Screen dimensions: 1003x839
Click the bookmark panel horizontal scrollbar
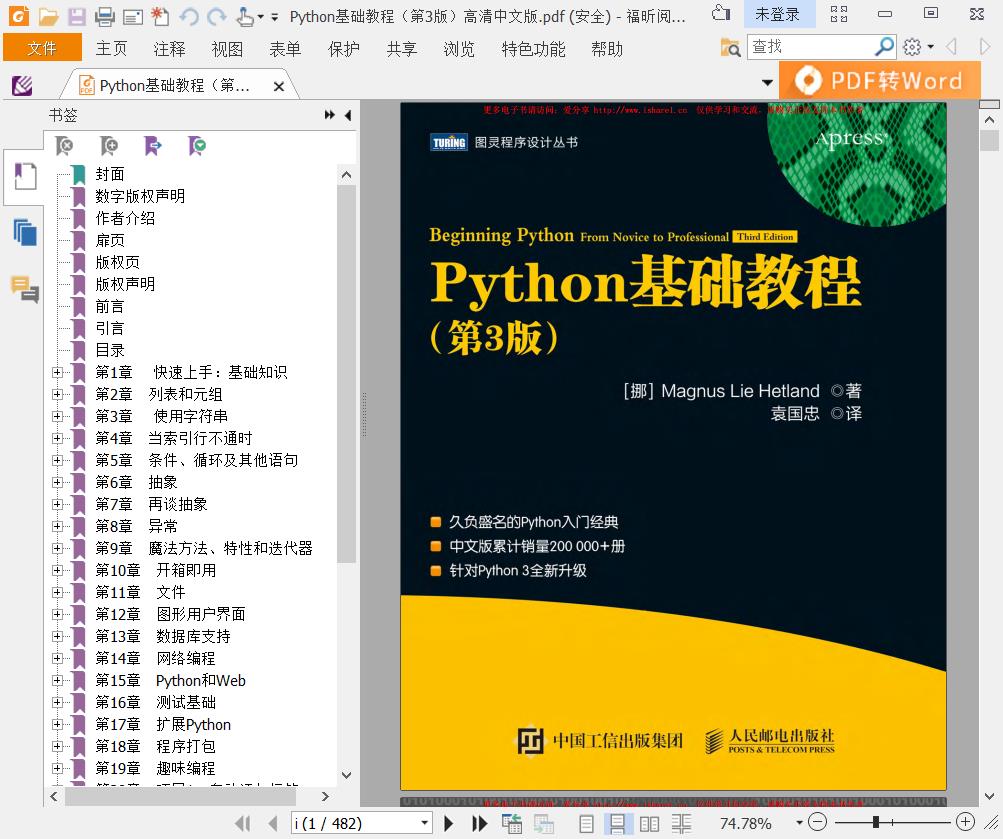(180, 797)
